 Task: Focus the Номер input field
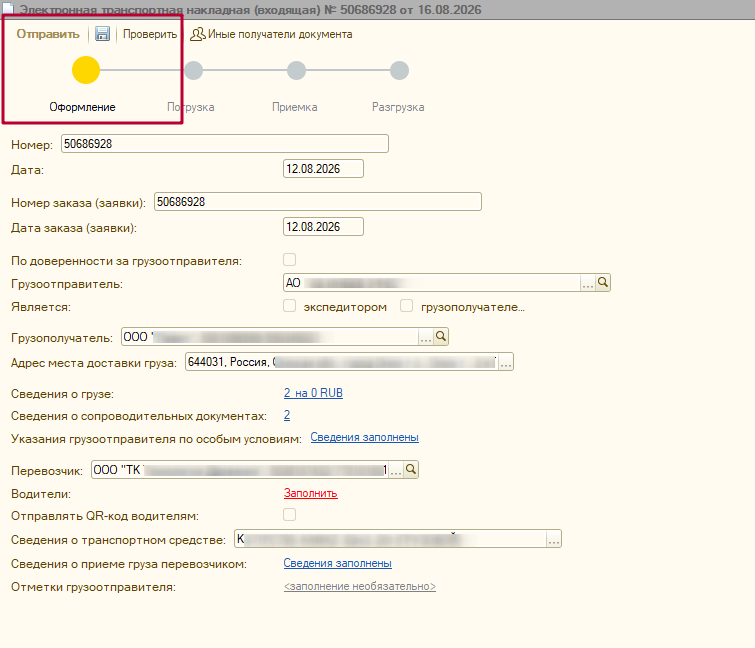225,144
